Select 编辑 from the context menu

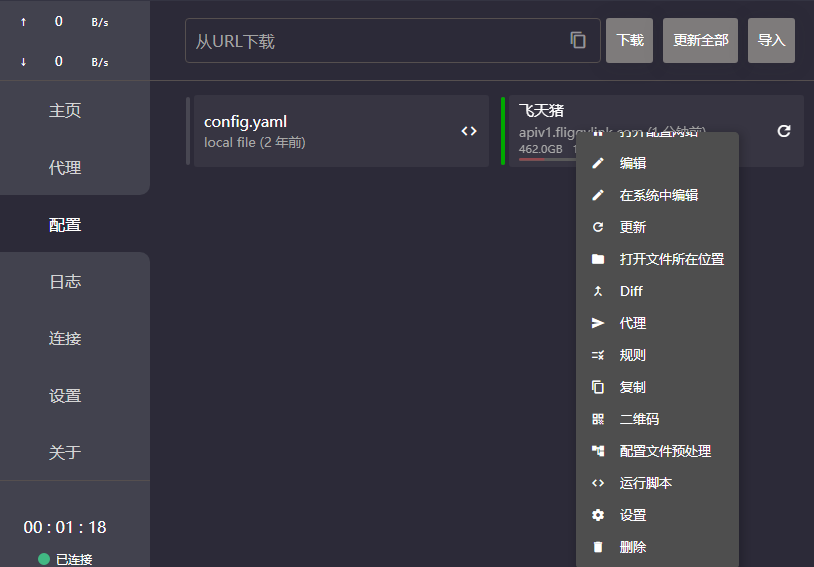pos(657,163)
